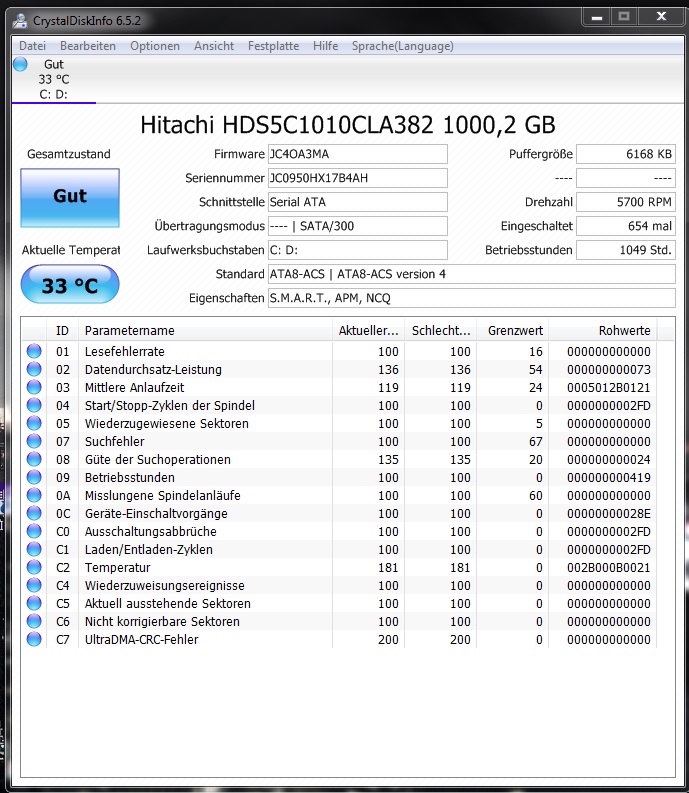The image size is (689, 793).
Task: Click the blue Gut health status button
Action: point(70,198)
